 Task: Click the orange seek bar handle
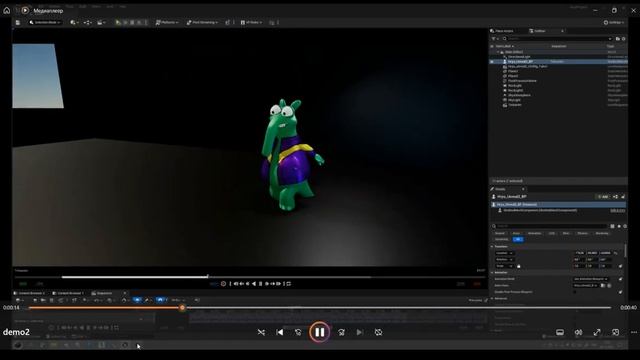[182, 308]
